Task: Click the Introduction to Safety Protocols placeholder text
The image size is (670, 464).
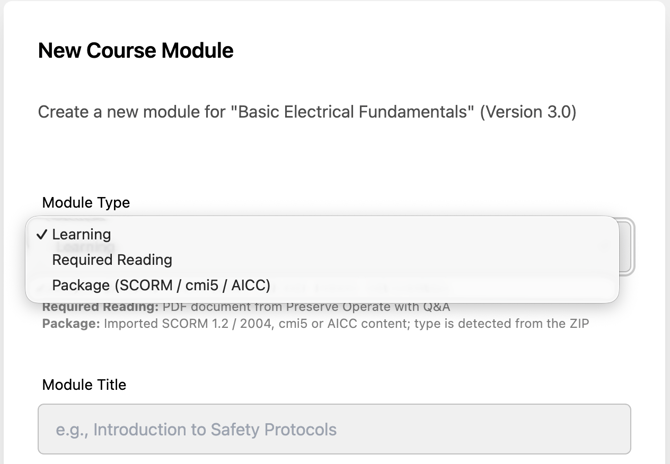Action: coord(196,429)
